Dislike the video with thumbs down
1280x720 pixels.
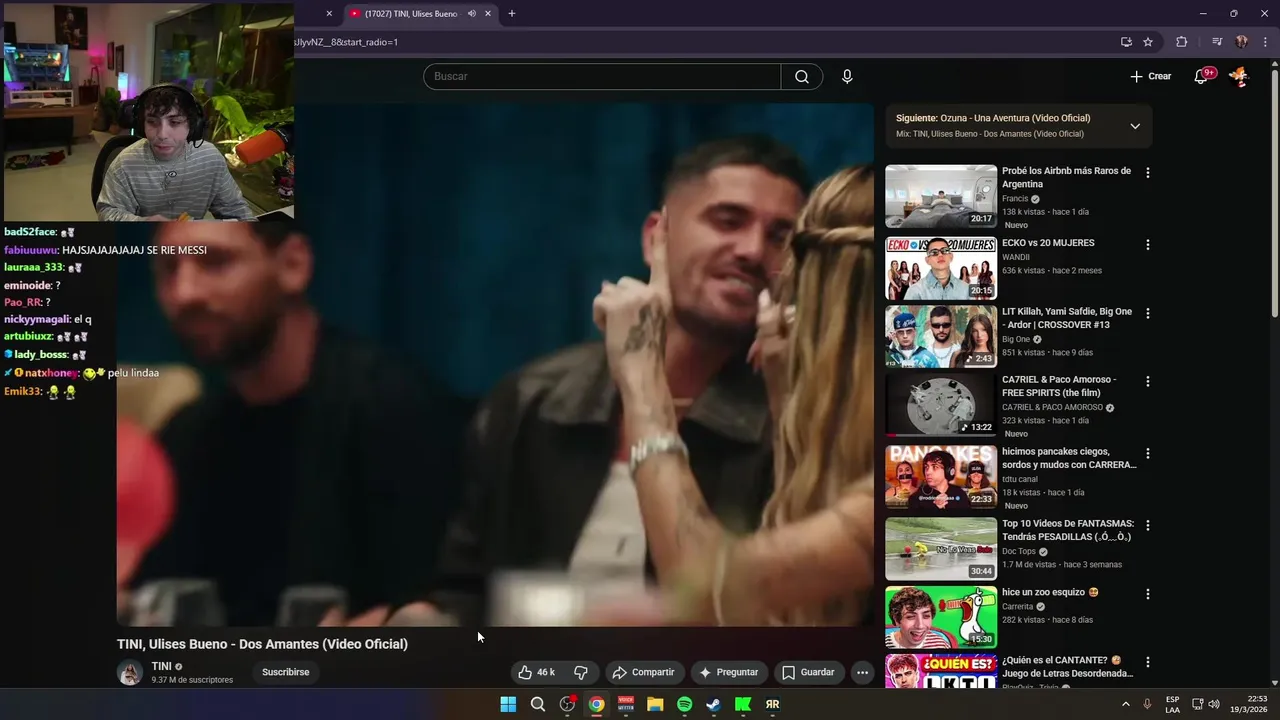click(581, 672)
